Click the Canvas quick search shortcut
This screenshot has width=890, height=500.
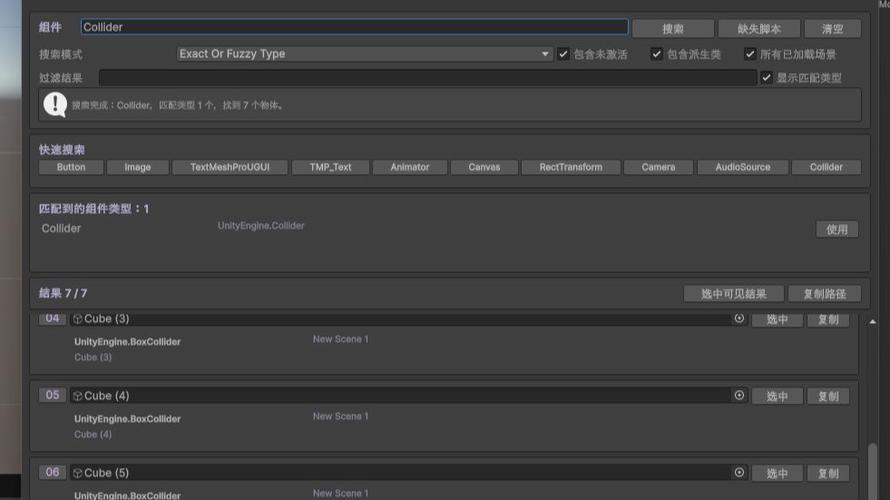484,167
